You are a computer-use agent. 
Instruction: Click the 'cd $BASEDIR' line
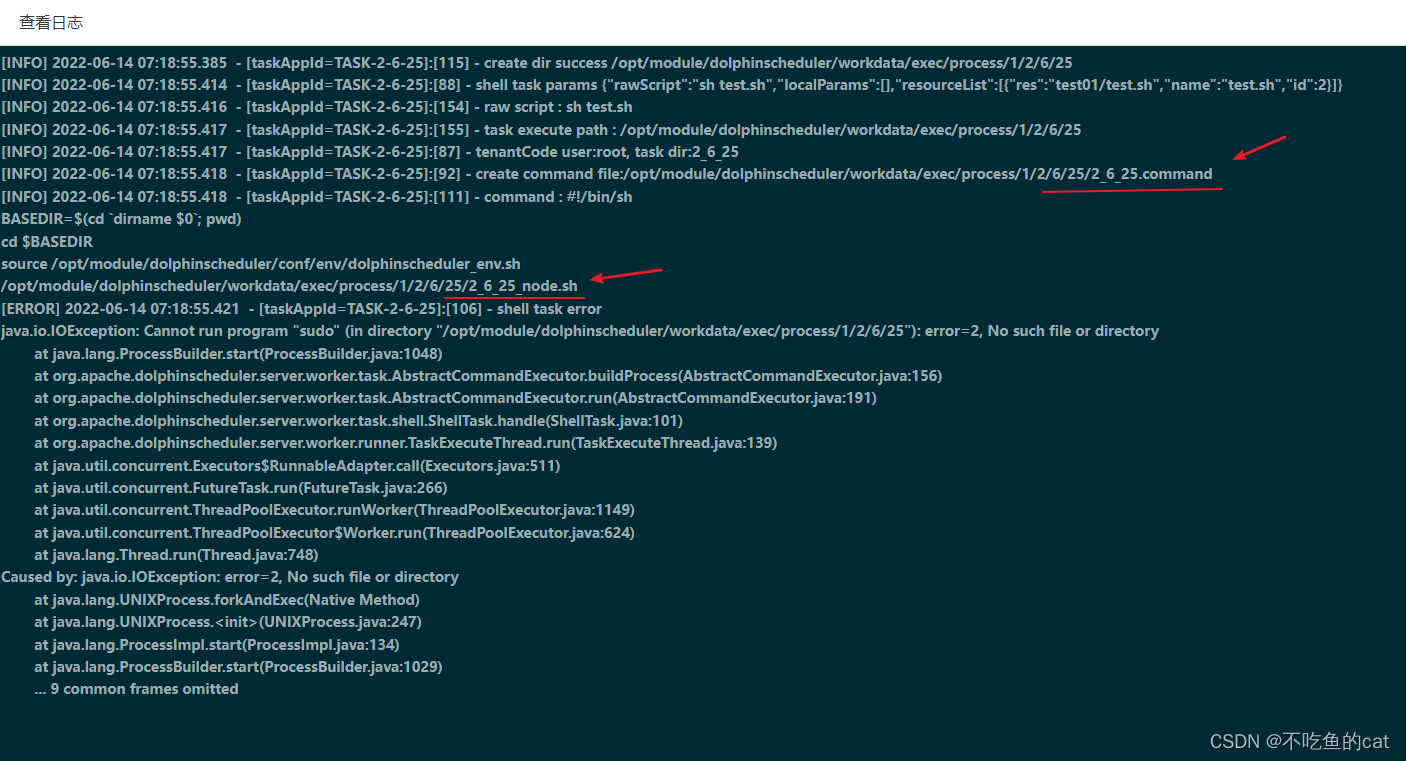pos(47,242)
